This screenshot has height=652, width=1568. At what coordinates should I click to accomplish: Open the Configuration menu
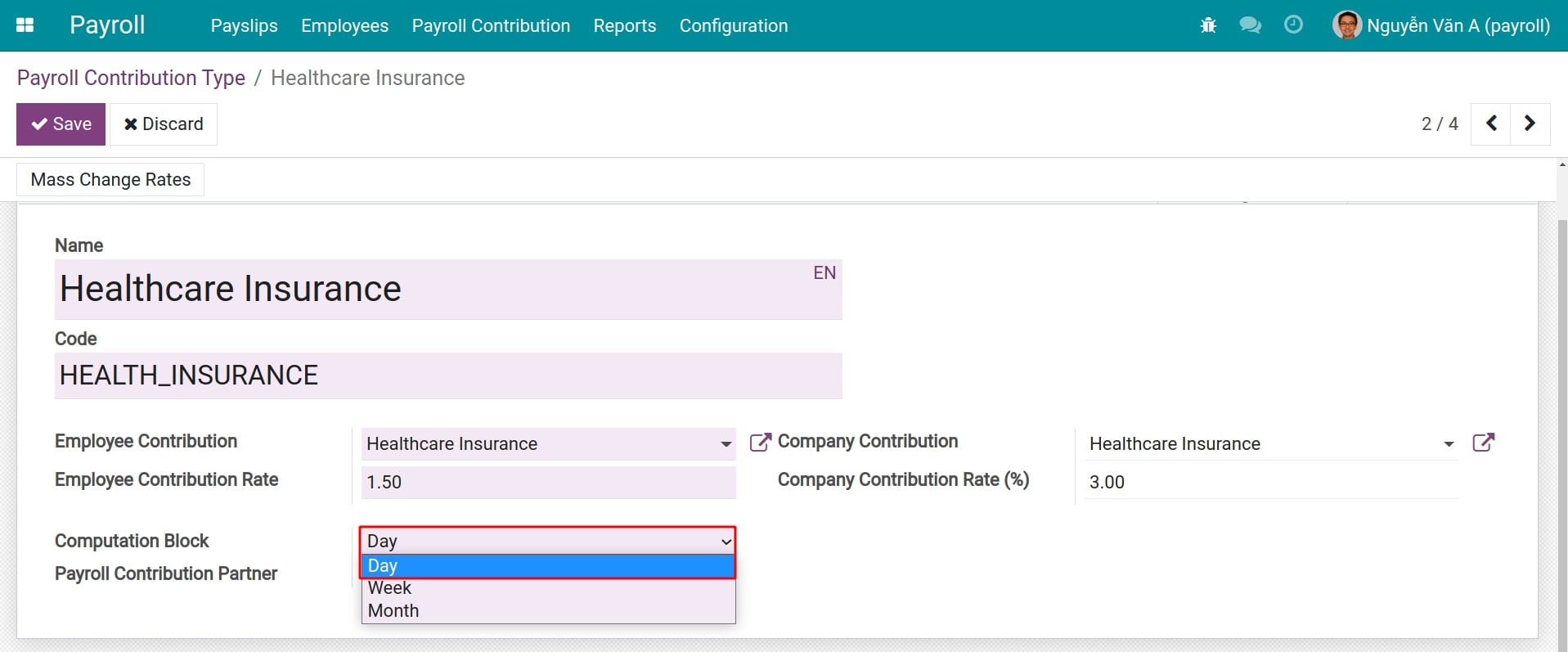click(x=733, y=26)
